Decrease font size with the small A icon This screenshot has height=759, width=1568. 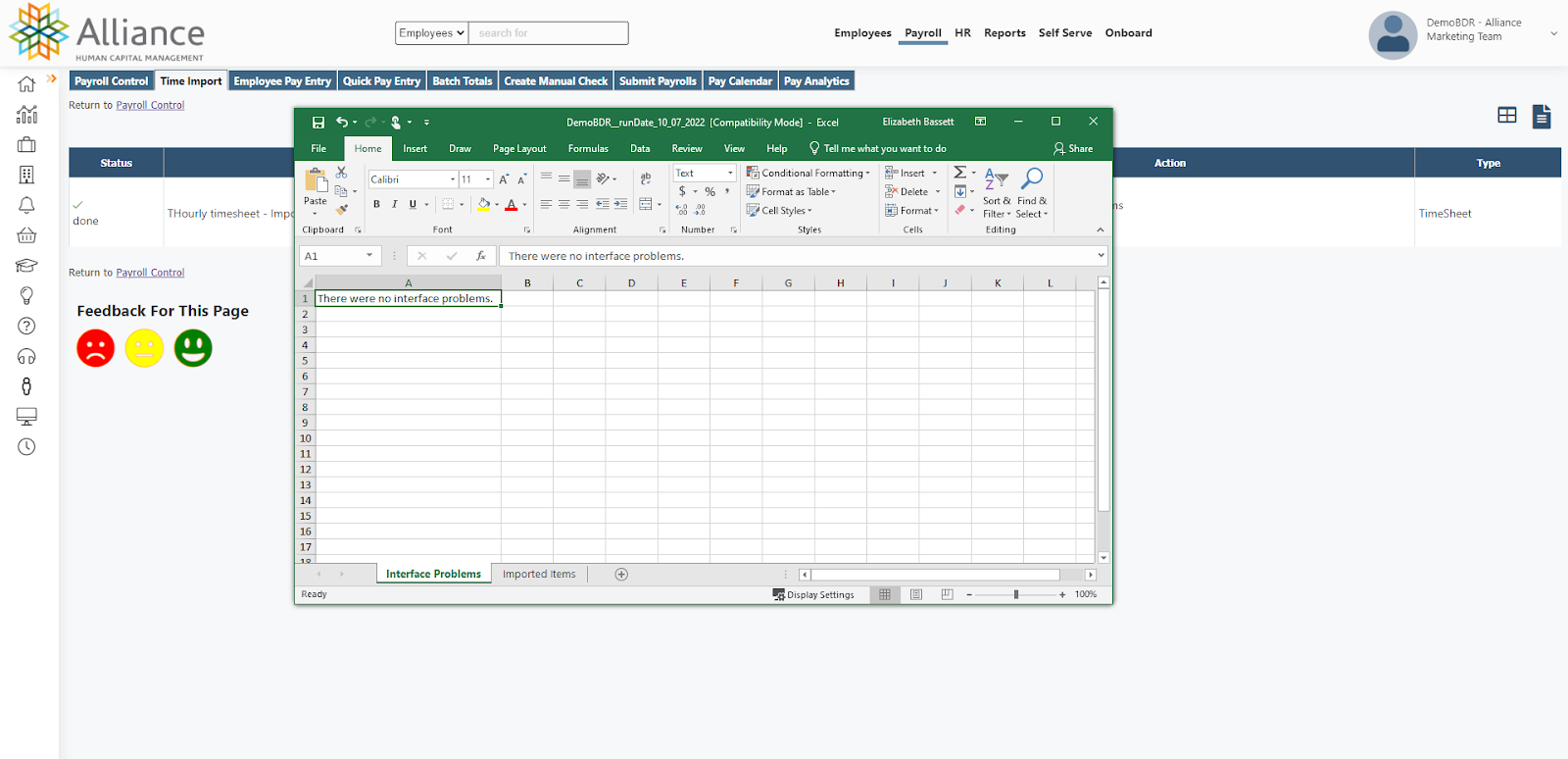[x=521, y=179]
